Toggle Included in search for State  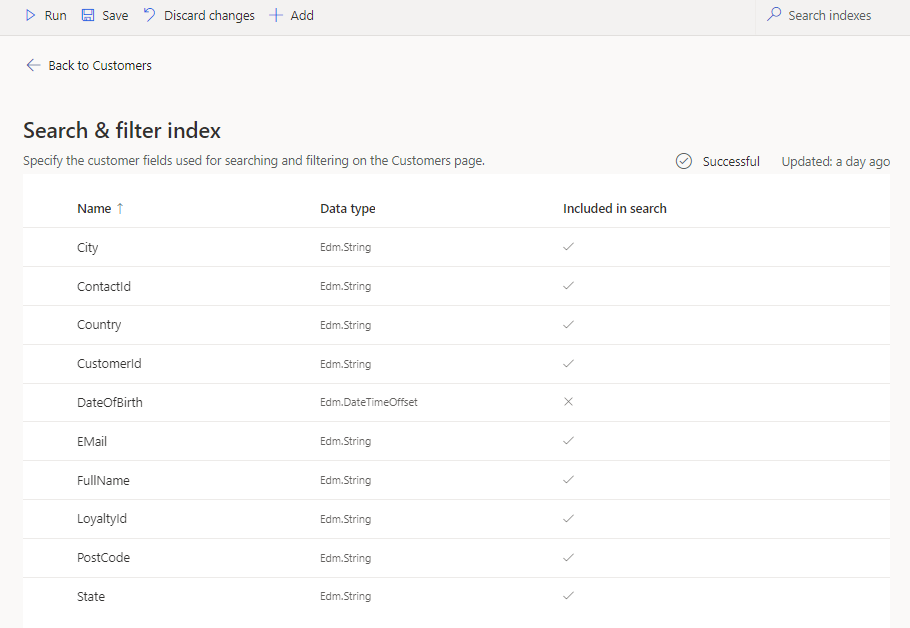click(x=568, y=596)
